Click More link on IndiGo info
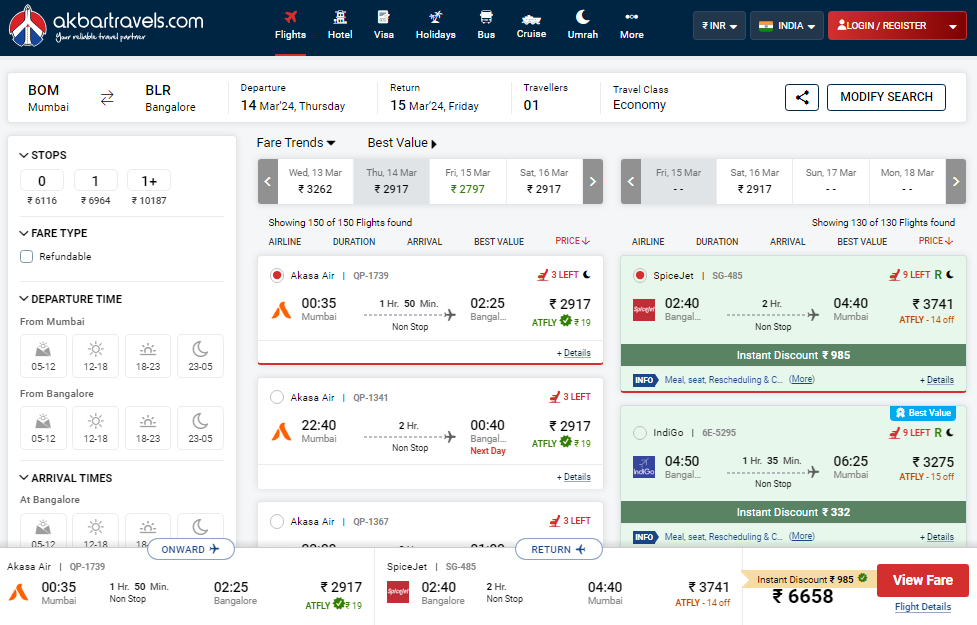 point(802,536)
